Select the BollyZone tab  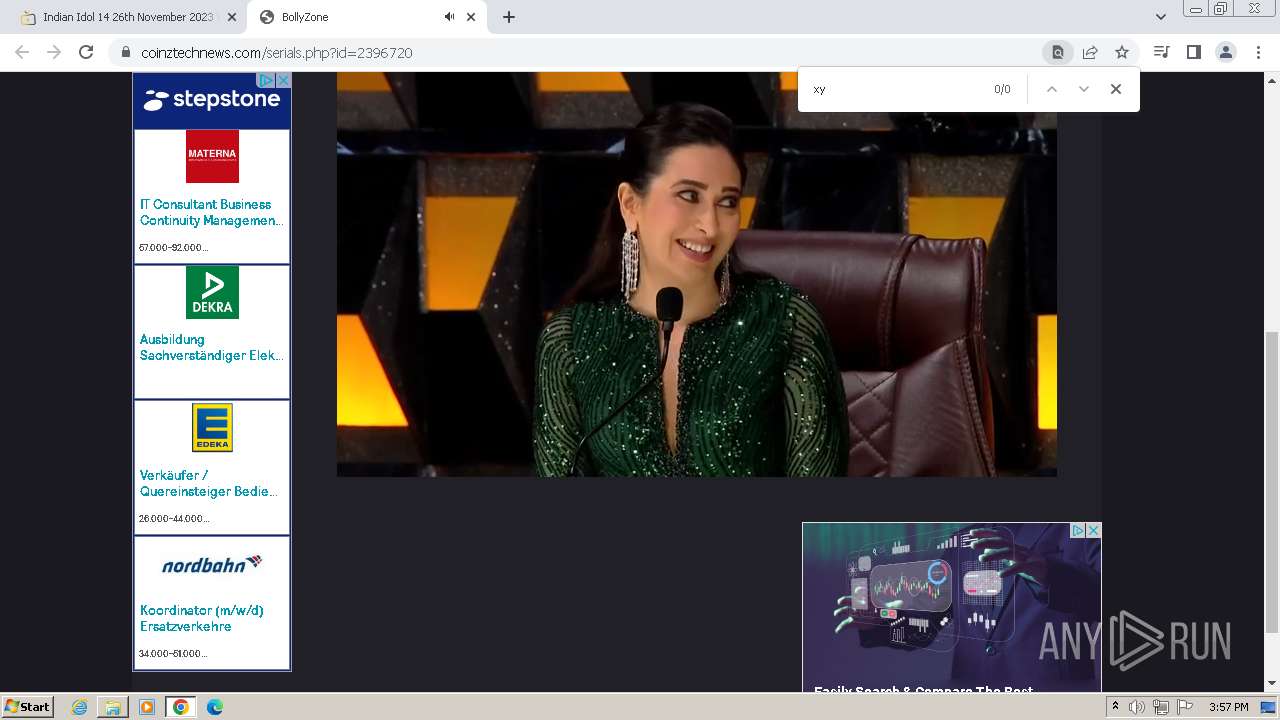click(368, 17)
